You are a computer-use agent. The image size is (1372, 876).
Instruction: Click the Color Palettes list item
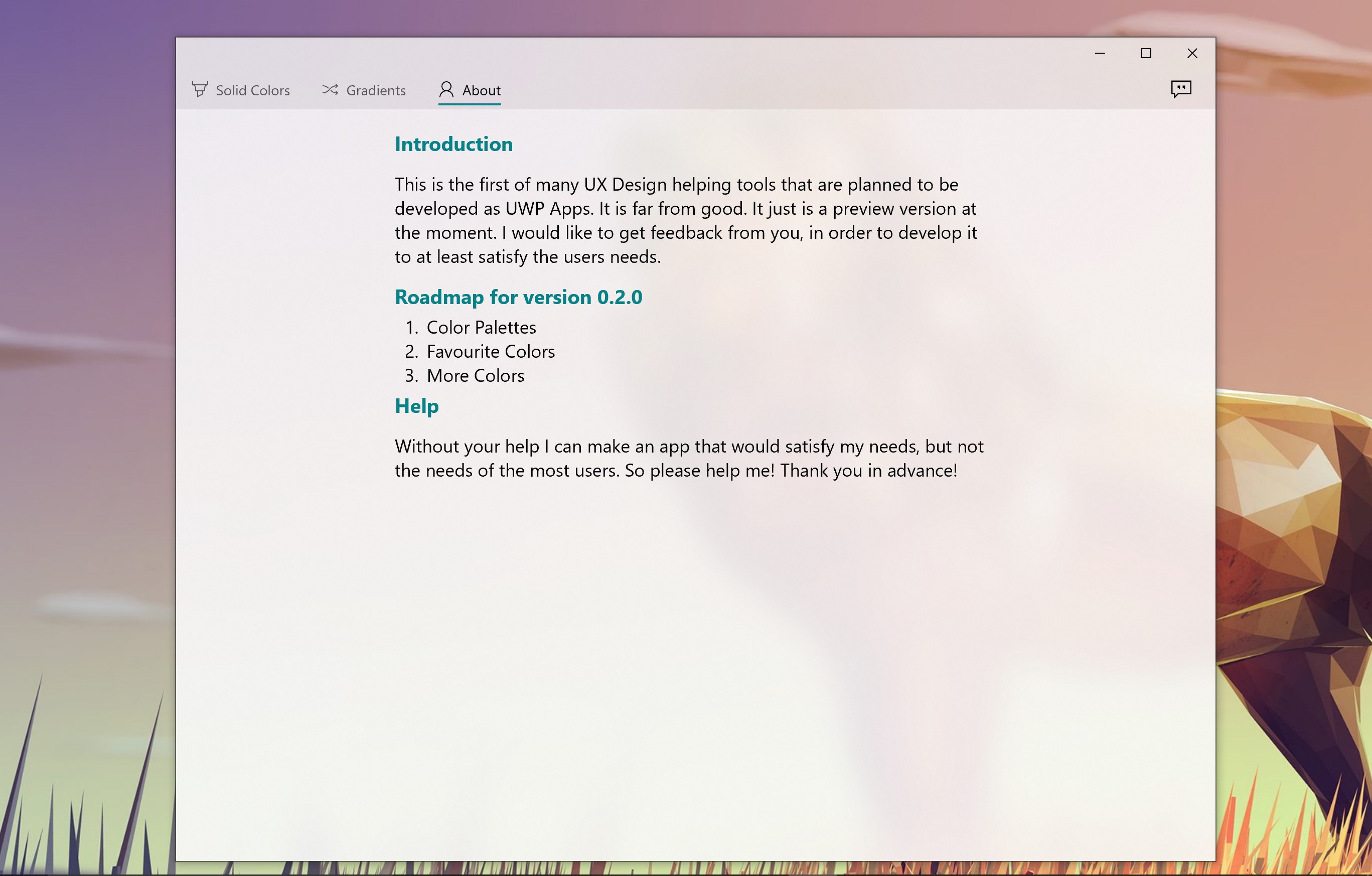point(481,328)
